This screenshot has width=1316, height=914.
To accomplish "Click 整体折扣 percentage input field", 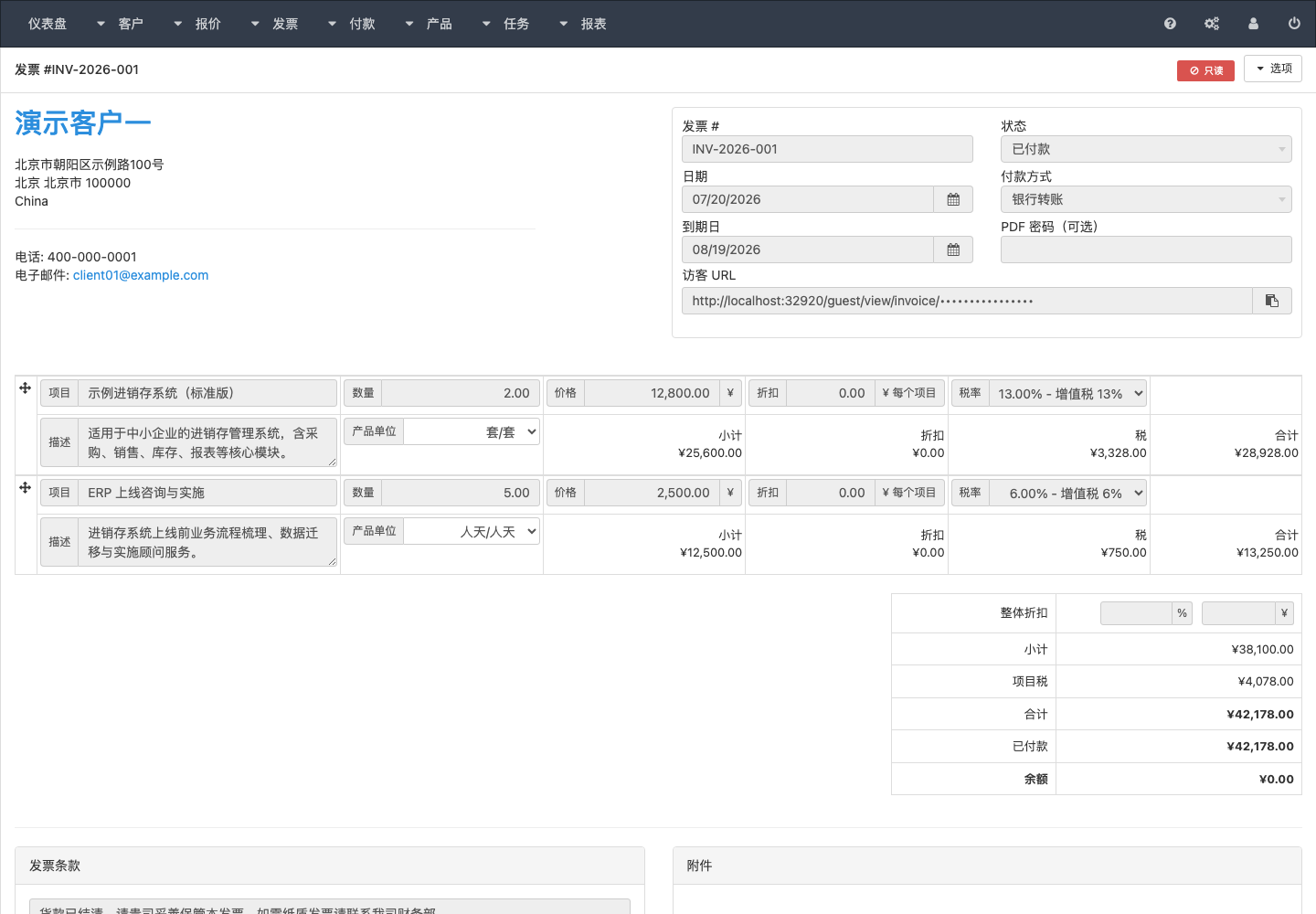I will (x=1136, y=613).
